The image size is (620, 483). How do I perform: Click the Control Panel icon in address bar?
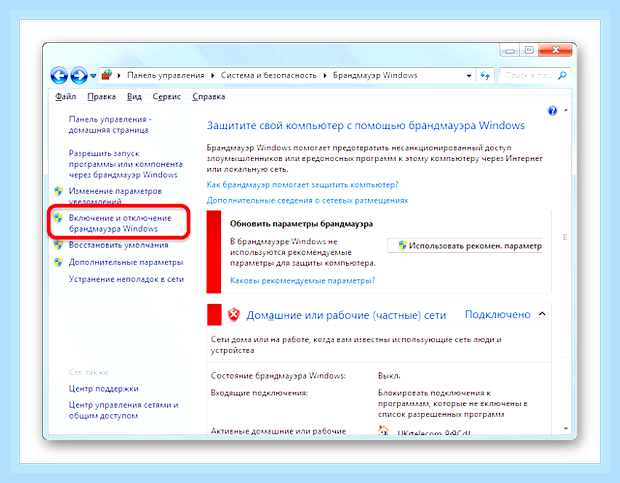[x=107, y=75]
